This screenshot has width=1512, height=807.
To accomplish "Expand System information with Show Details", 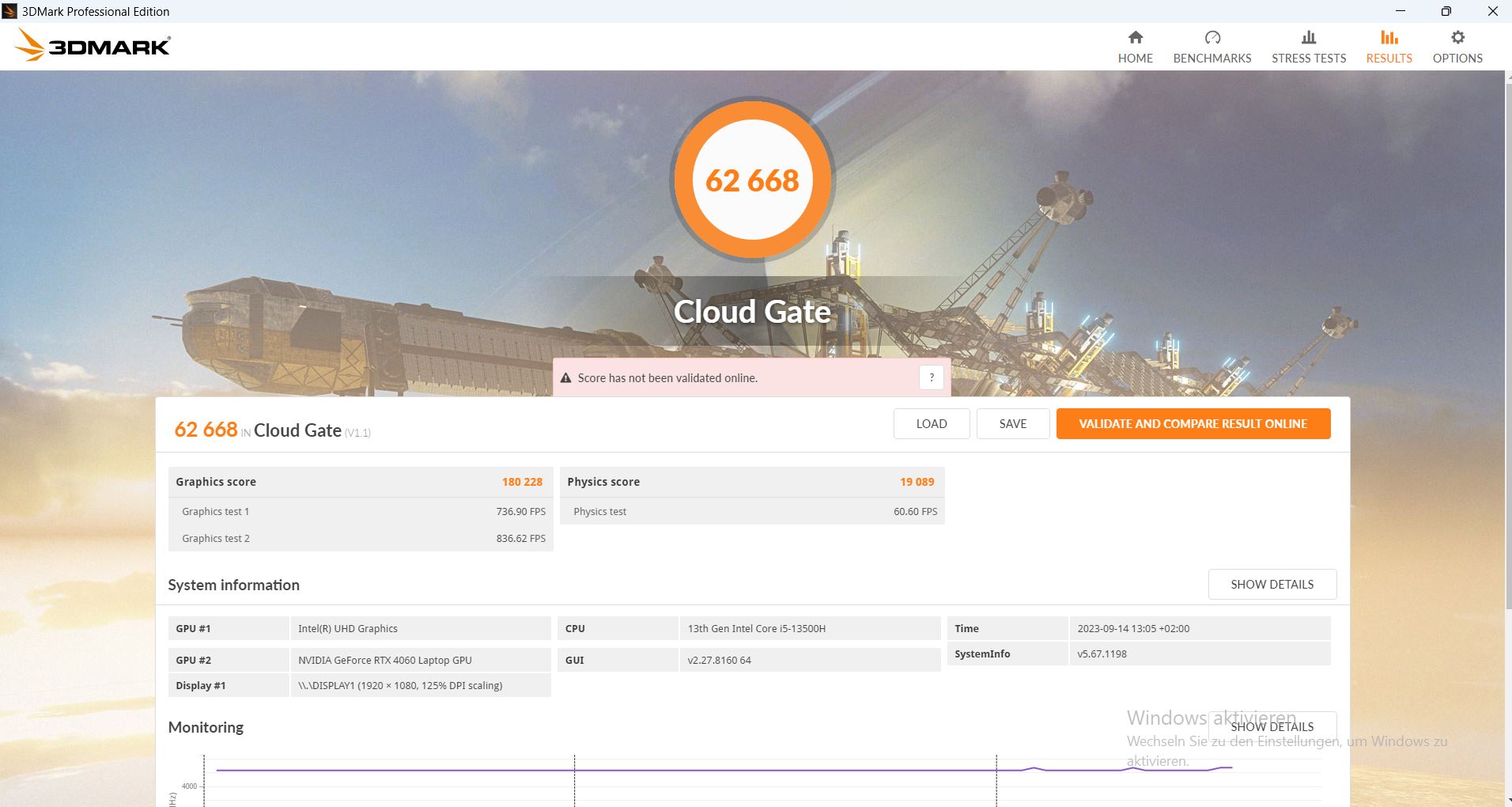I will tap(1272, 584).
